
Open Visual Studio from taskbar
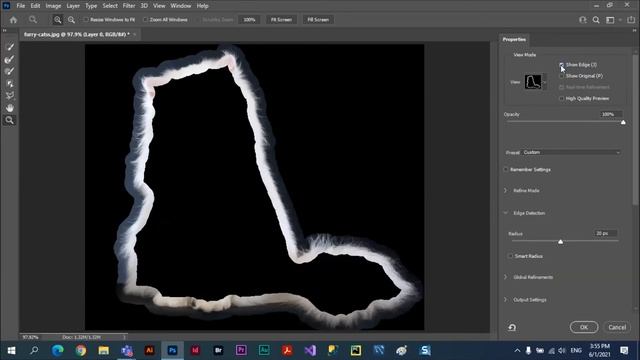[x=310, y=350]
